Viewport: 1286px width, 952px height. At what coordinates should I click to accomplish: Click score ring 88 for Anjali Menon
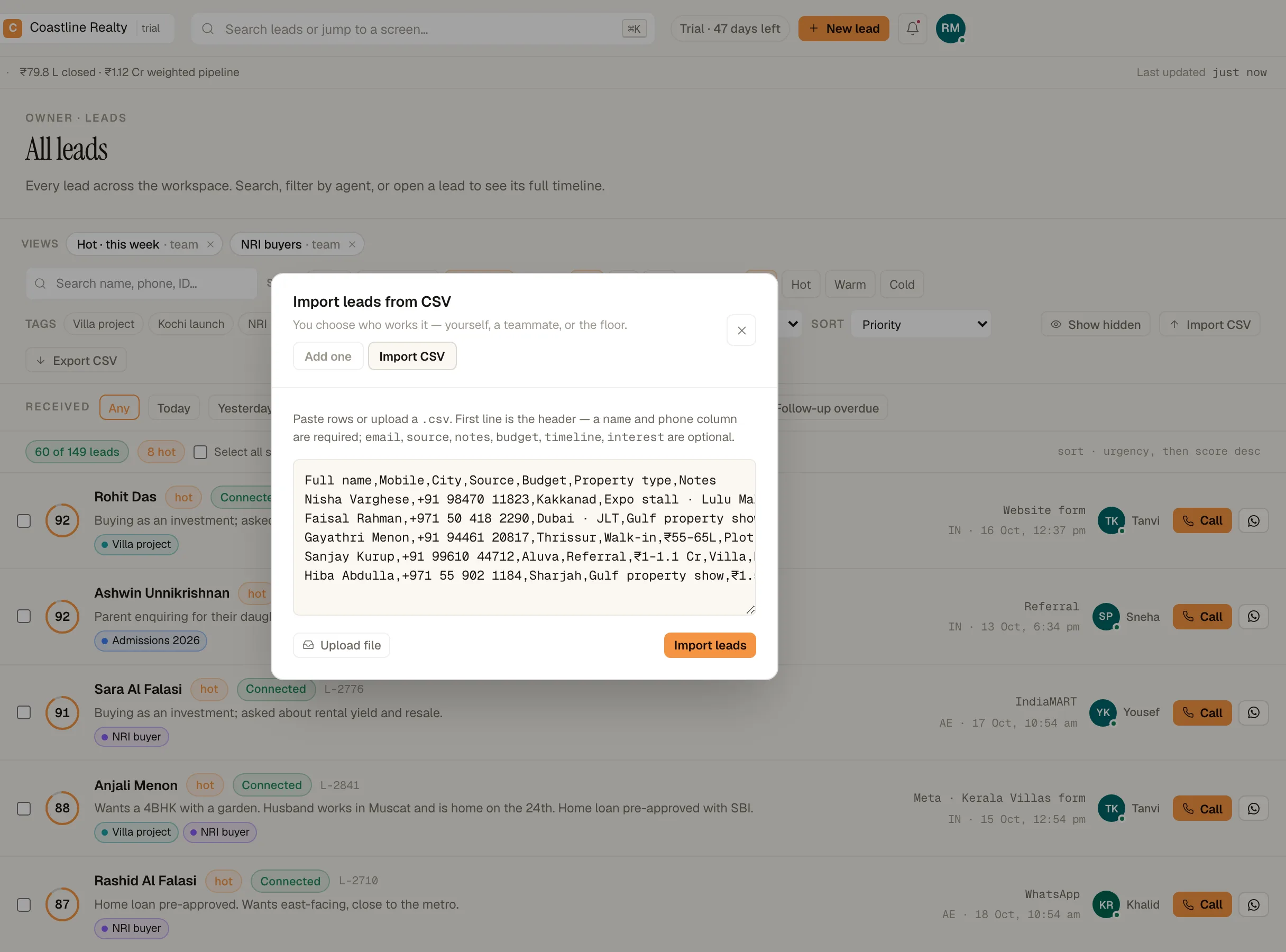pos(62,808)
